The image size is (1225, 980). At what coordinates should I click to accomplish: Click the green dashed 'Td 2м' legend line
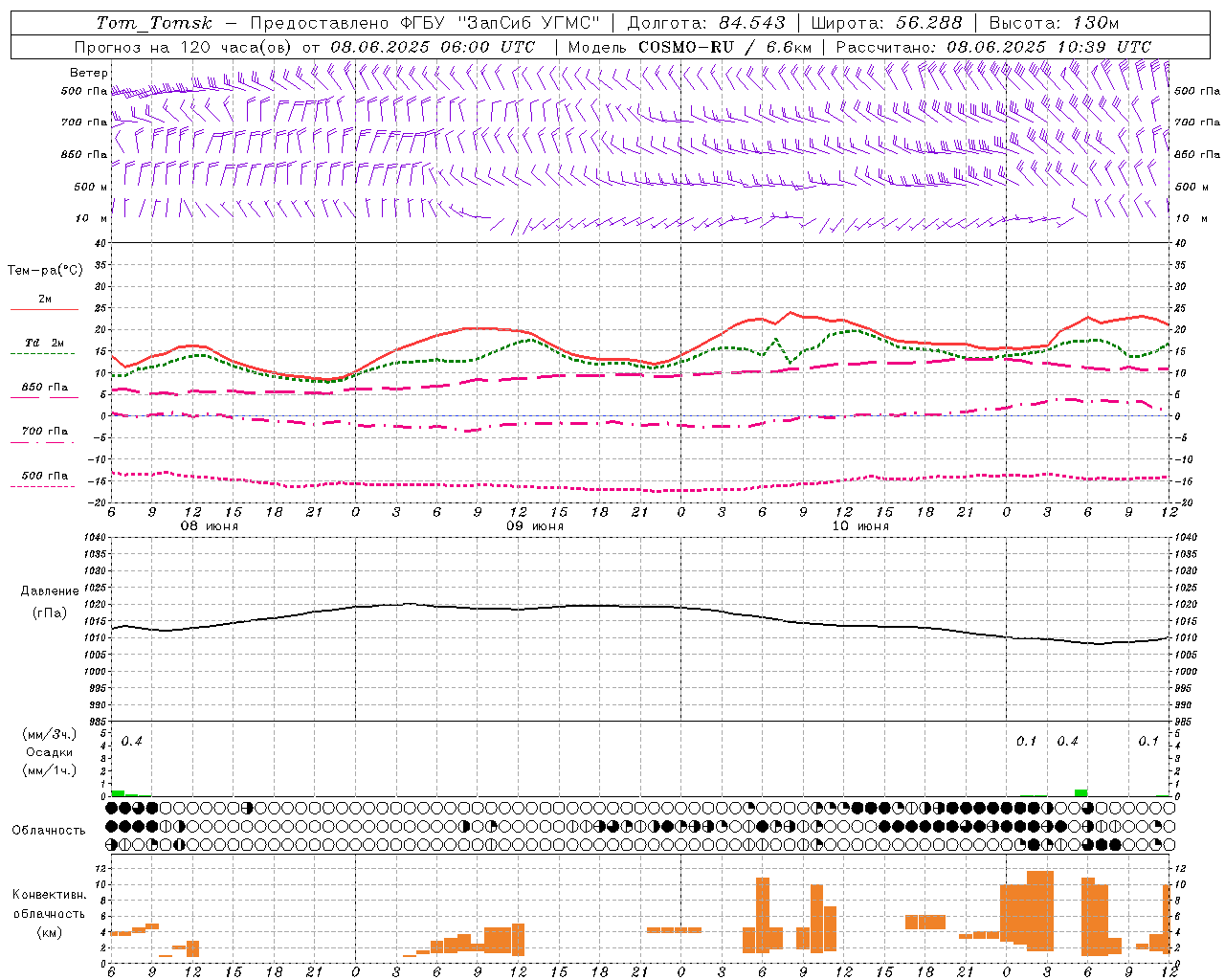tap(42, 353)
